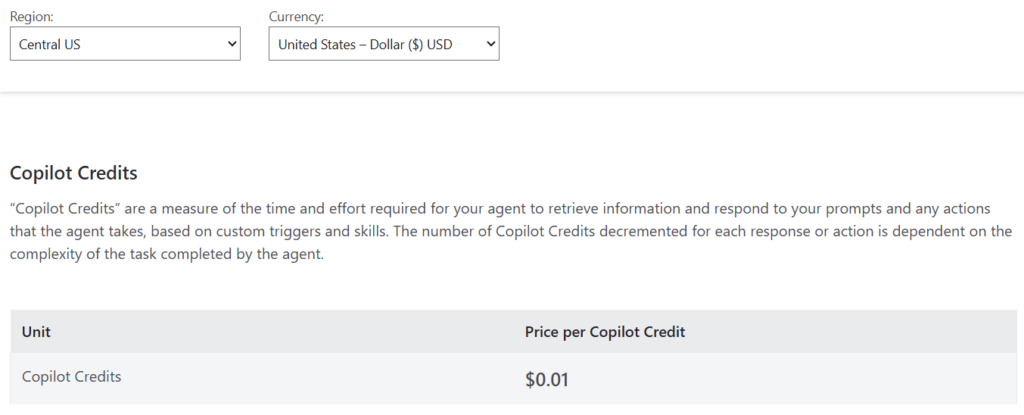This screenshot has height=415, width=1024.
Task: Open the Region dropdown
Action: click(125, 44)
